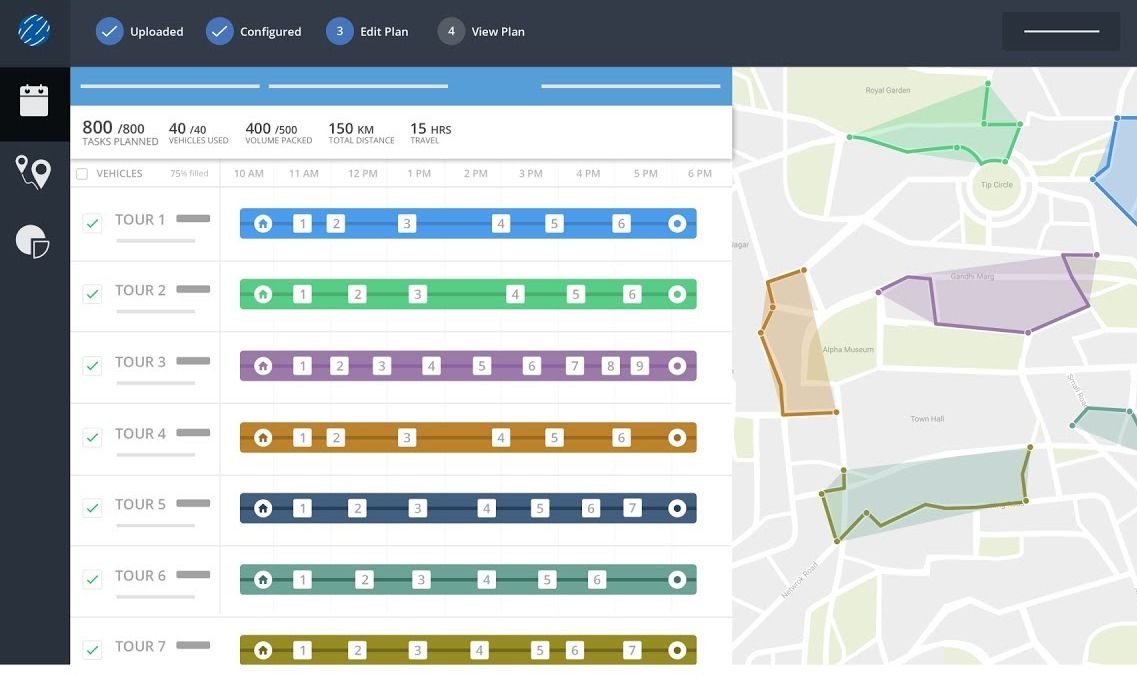Uncheck the Tour 3 checkbox
The image size is (1137, 675).
coord(92,365)
